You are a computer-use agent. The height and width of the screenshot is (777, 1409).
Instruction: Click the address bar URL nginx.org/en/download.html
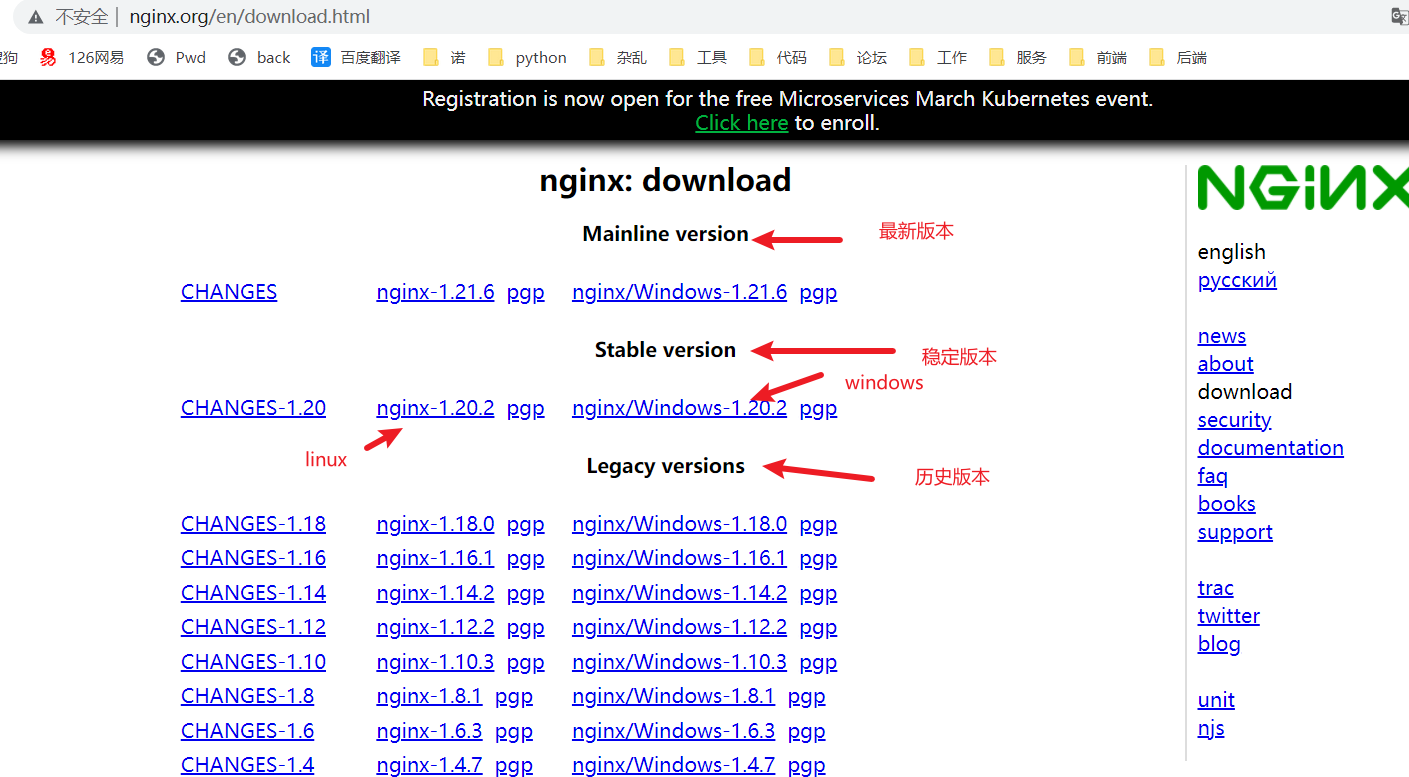coord(250,17)
